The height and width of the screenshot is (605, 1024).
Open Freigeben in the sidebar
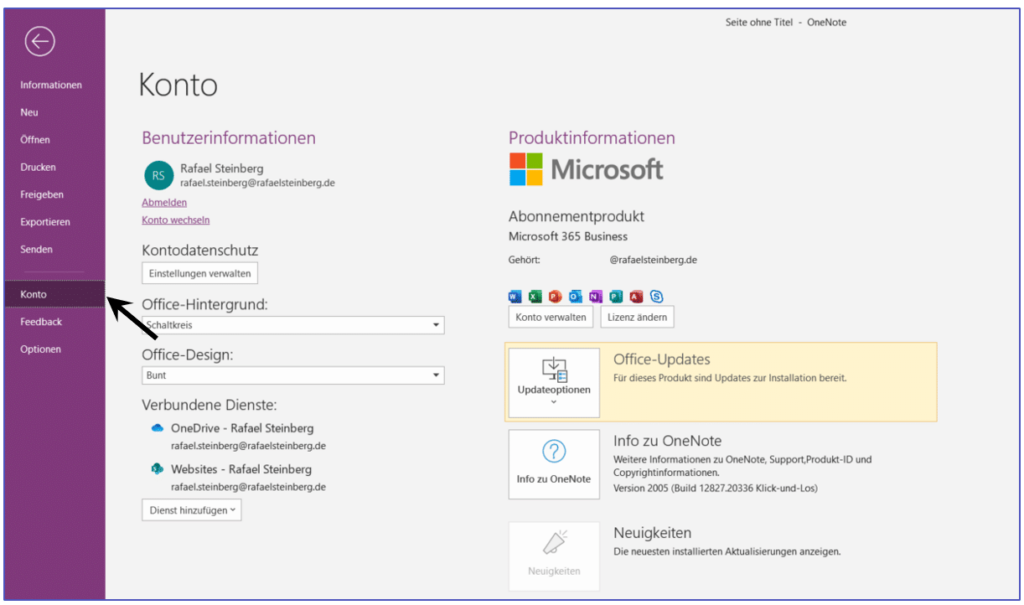pyautogui.click(x=42, y=195)
